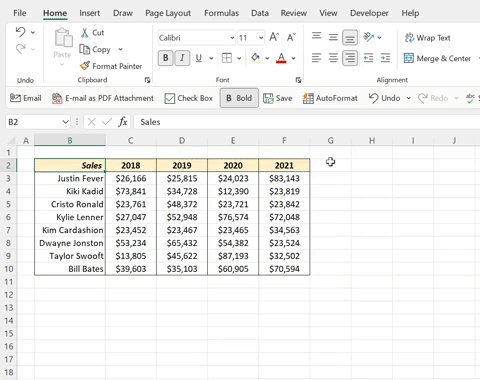Toggle Italic formatting
The height and width of the screenshot is (380, 480).
pos(182,58)
